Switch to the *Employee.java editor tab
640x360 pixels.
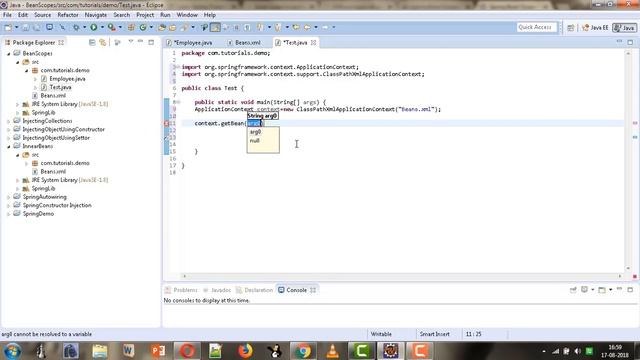point(190,42)
